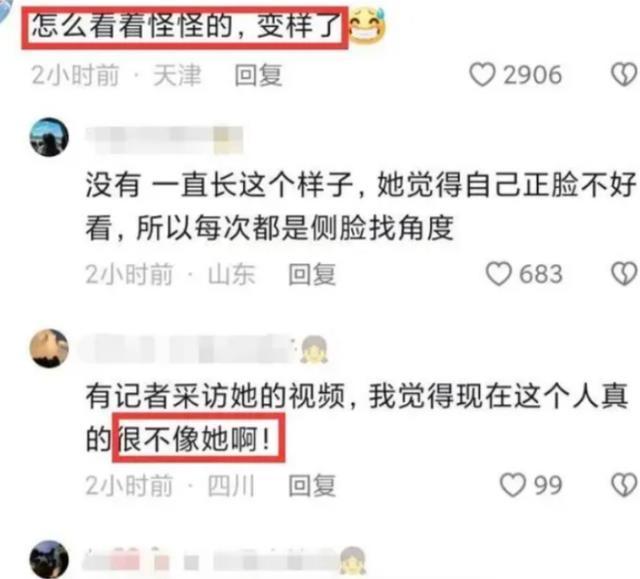The image size is (640, 579).
Task: Reply to the Tianjin comment via 回复
Action: coord(258,75)
